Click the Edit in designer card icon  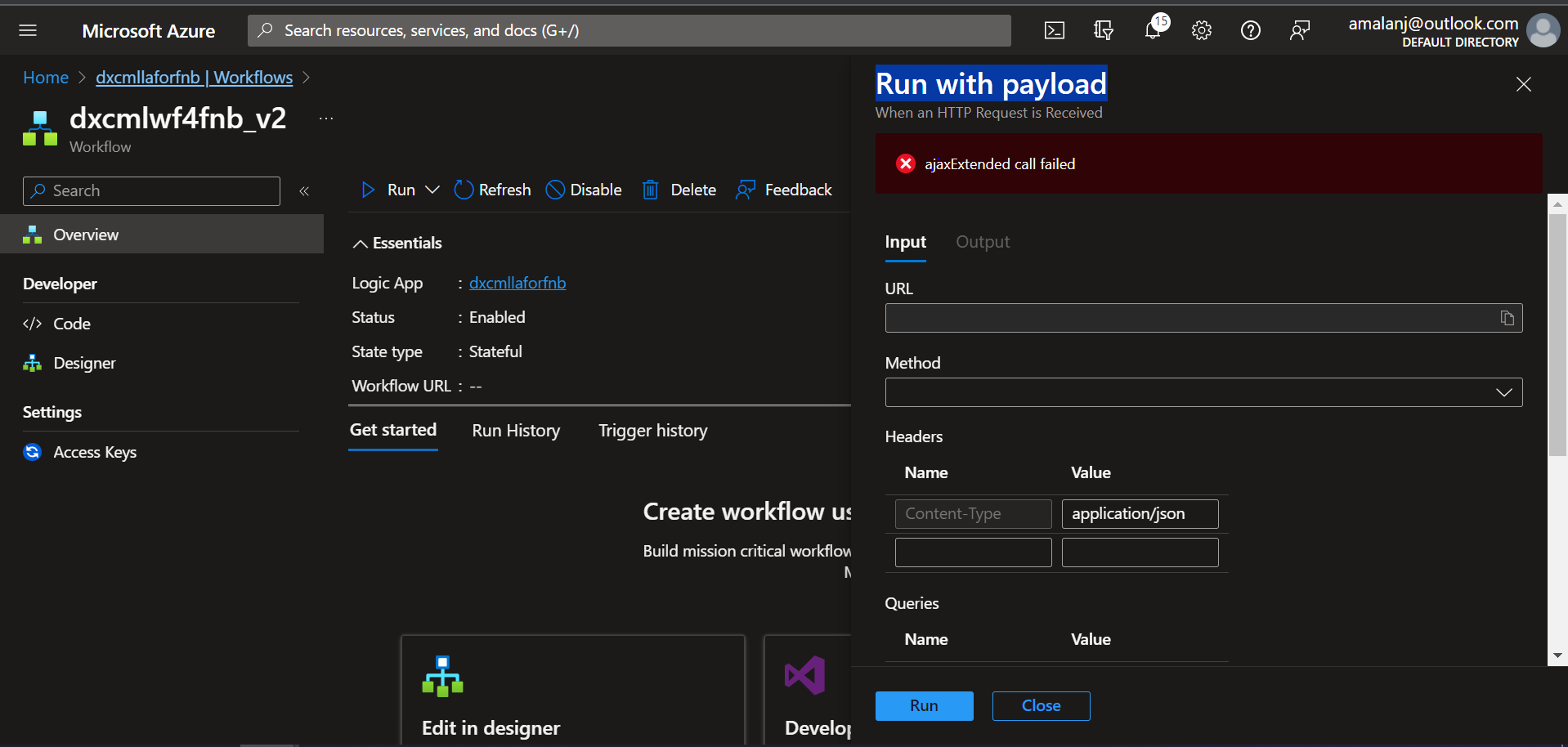coord(443,676)
